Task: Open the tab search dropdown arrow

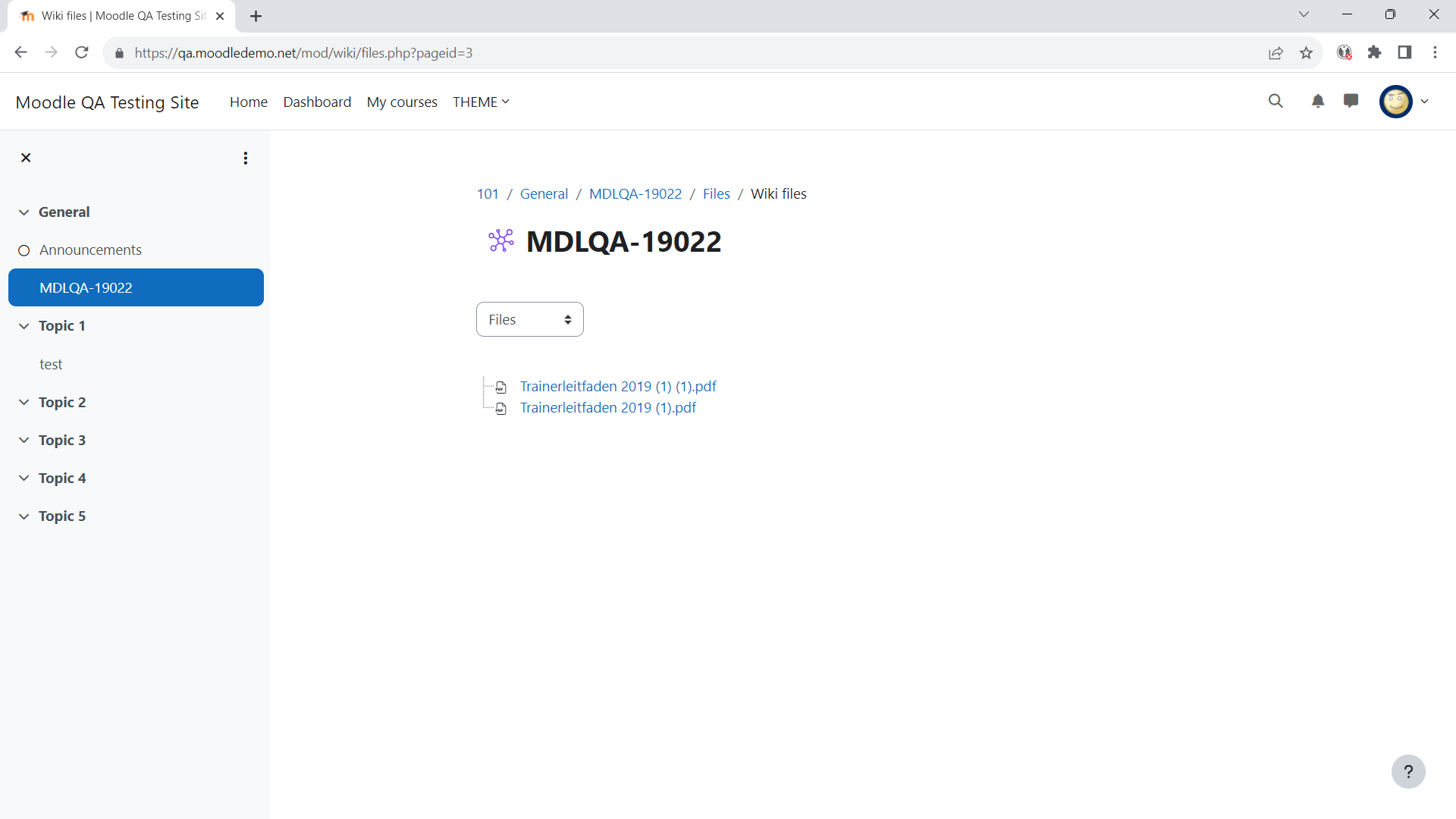Action: 1304,14
